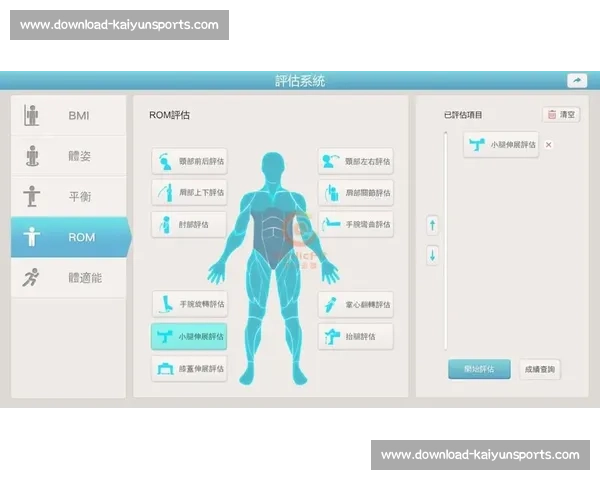This screenshot has height=480, width=600.
Task: Choose 手腕旋轉評估 wrist rotation assessment
Action: 190,304
